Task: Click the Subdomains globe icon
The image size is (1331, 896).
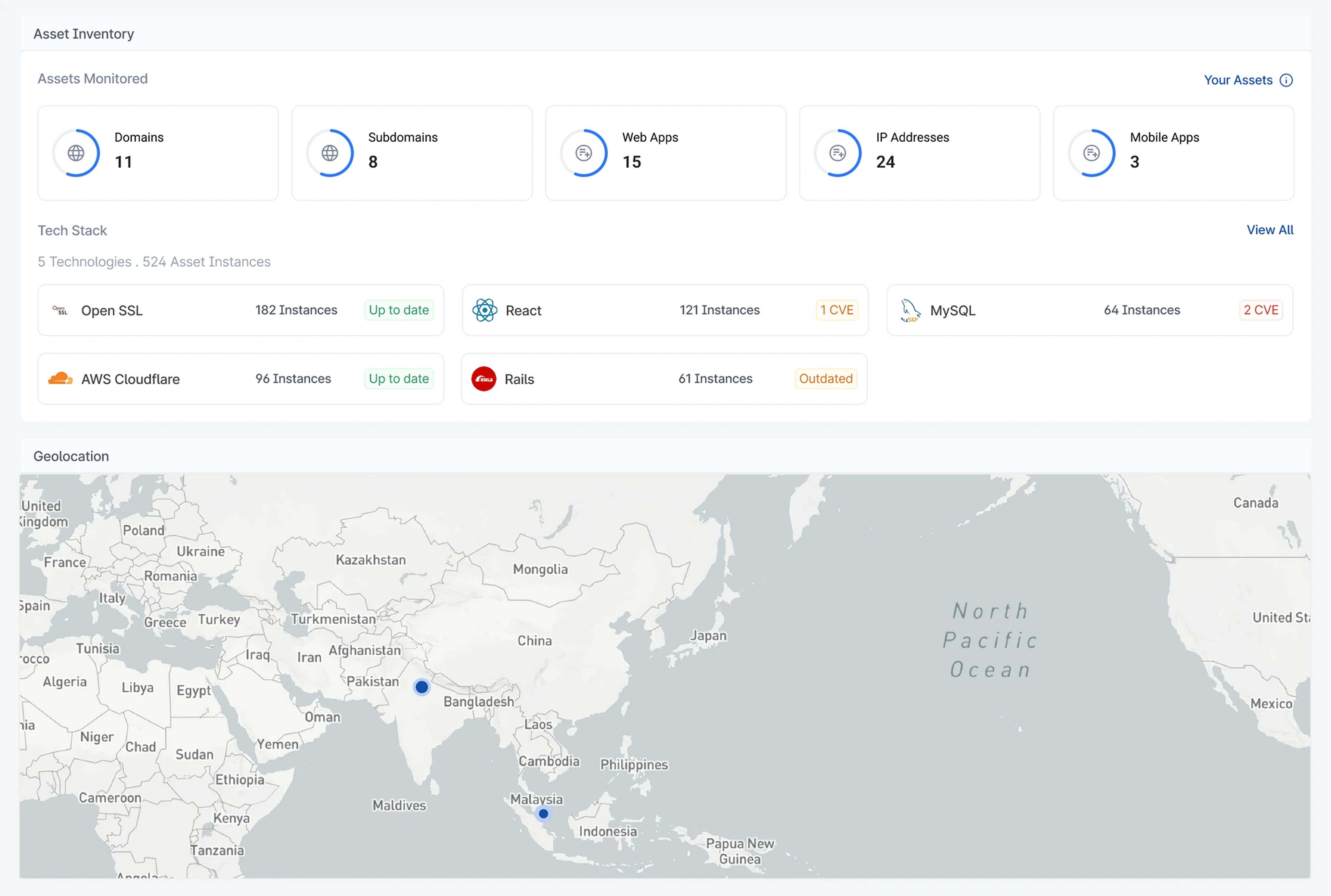Action: (x=330, y=153)
